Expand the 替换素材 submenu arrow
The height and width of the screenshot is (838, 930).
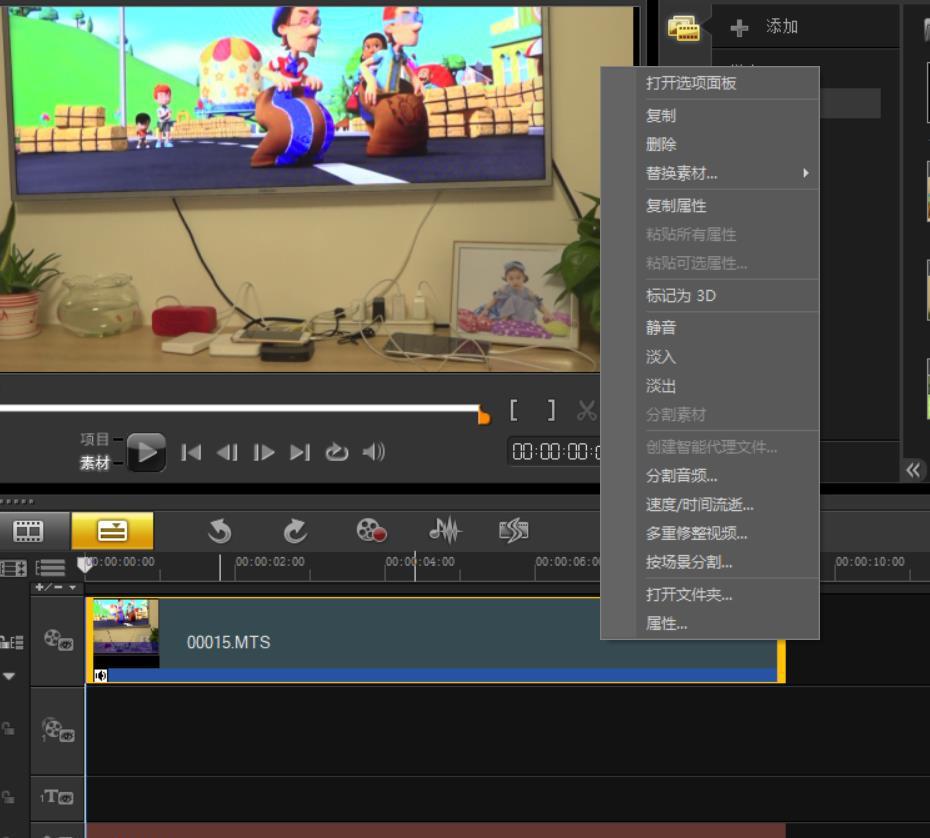pyautogui.click(x=805, y=173)
